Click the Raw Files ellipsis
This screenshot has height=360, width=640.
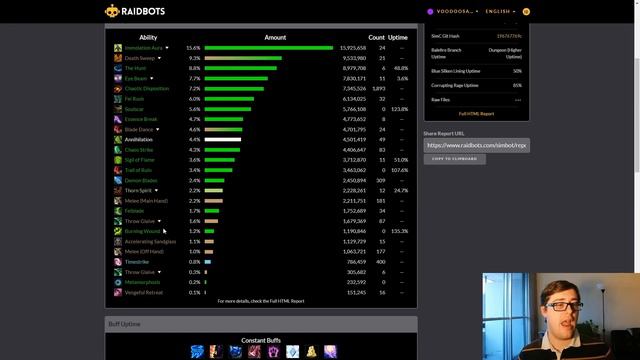[x=518, y=100]
